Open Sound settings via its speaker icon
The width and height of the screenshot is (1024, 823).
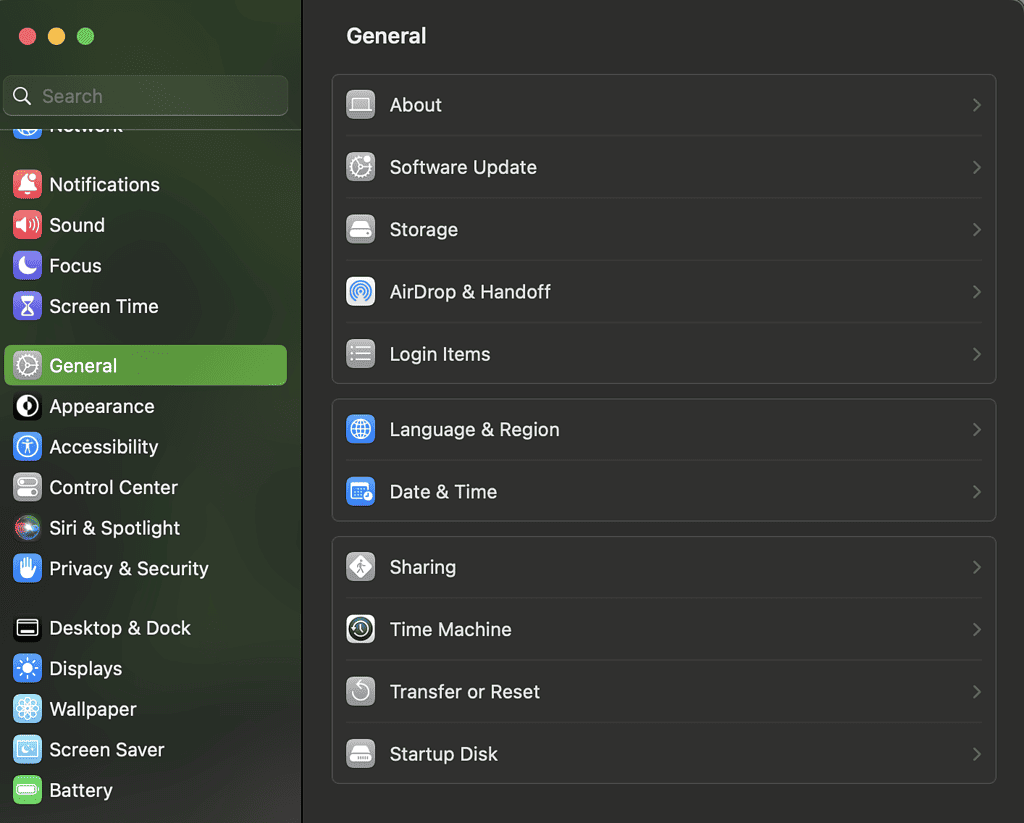(26, 225)
